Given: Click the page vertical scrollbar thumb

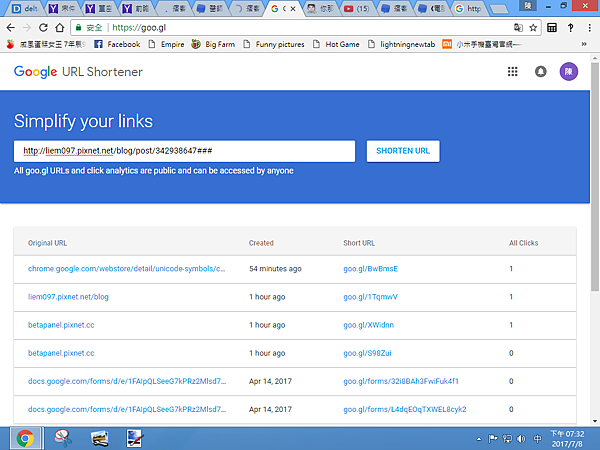Looking at the screenshot, I should (x=595, y=176).
